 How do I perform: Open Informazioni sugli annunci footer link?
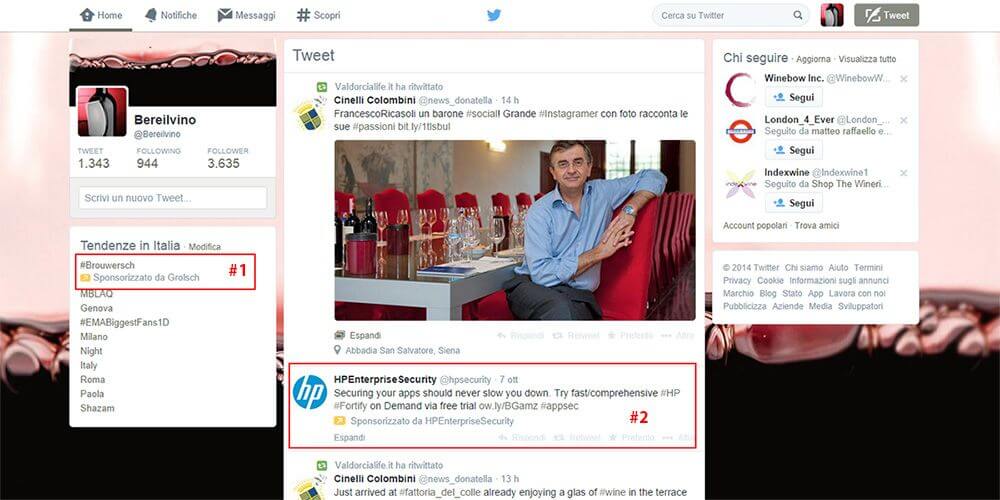839,281
